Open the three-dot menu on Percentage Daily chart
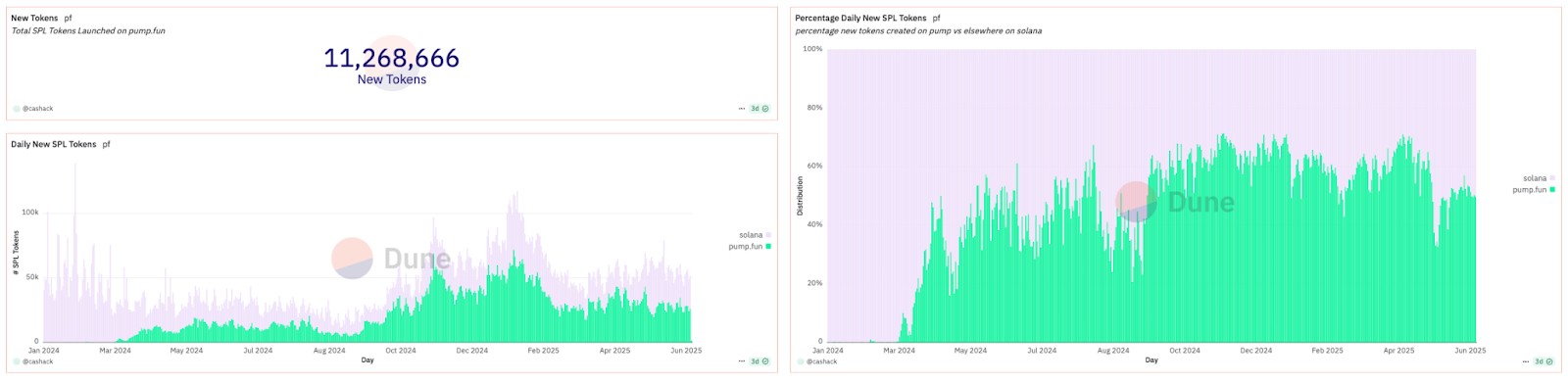 pyautogui.click(x=1526, y=361)
